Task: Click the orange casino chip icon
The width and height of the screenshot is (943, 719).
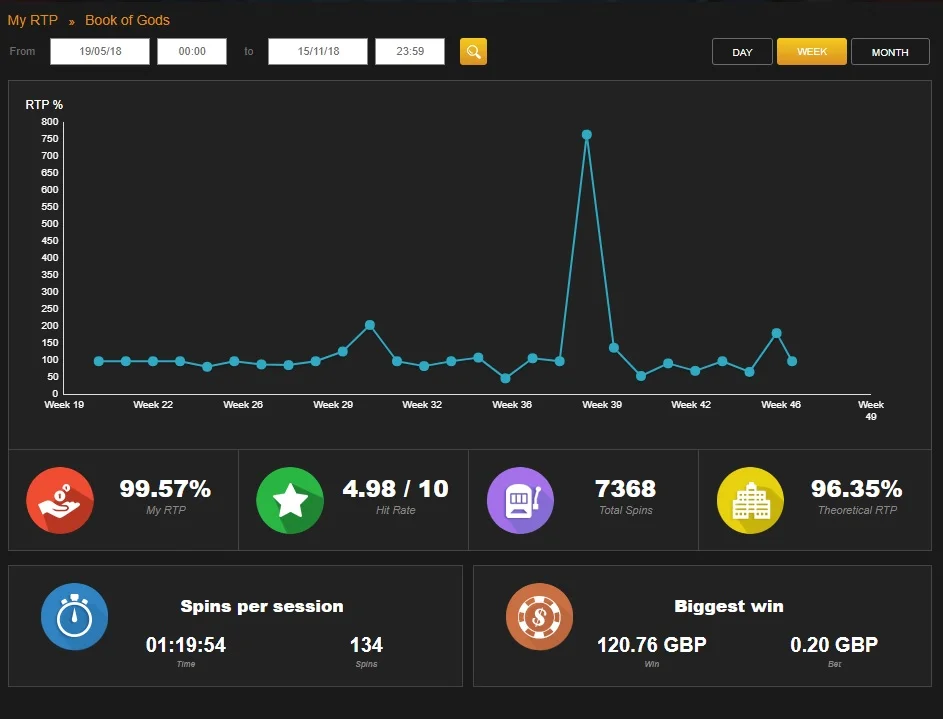Action: pyautogui.click(x=539, y=616)
